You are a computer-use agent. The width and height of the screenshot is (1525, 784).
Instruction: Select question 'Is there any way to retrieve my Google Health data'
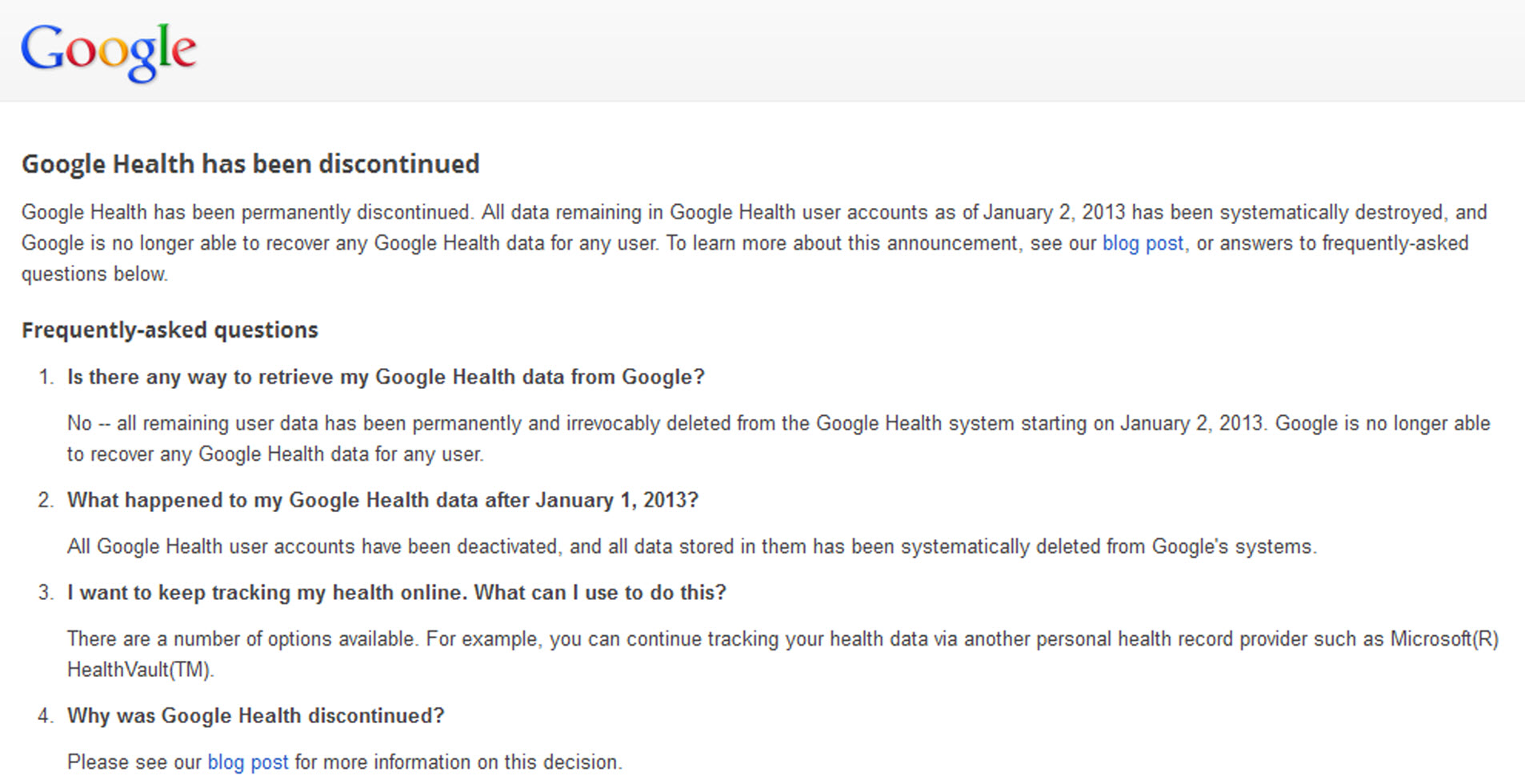tap(386, 377)
